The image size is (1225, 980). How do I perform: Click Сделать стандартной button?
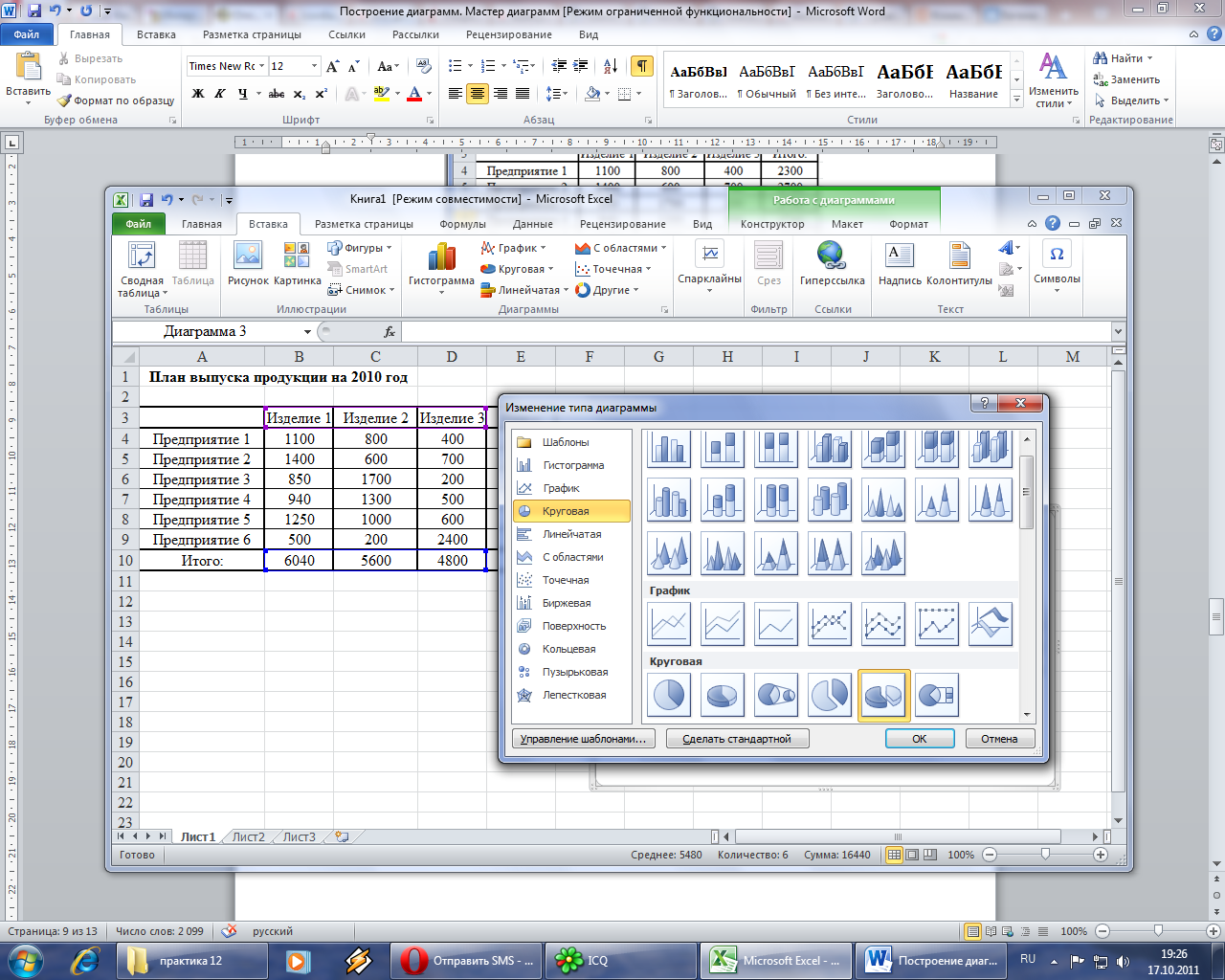(x=737, y=739)
